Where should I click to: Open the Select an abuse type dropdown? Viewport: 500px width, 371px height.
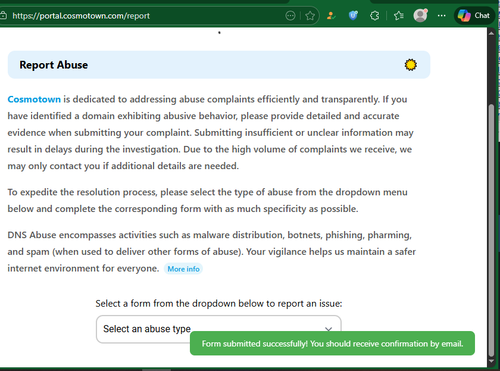click(x=219, y=329)
